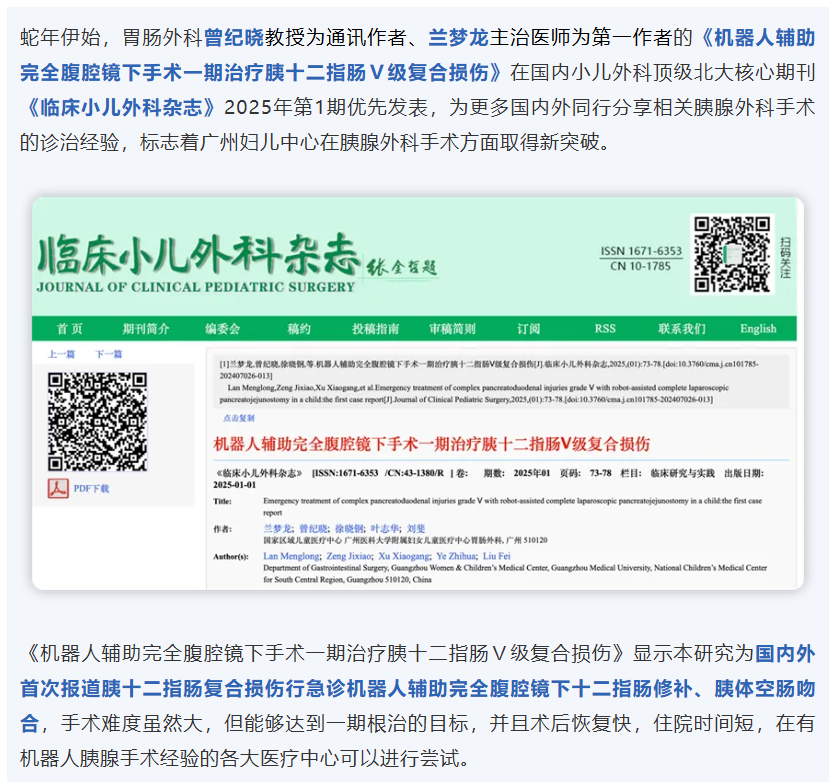The height and width of the screenshot is (782, 836).
Task: Click the 点击复制 citation copy link
Action: click(239, 418)
